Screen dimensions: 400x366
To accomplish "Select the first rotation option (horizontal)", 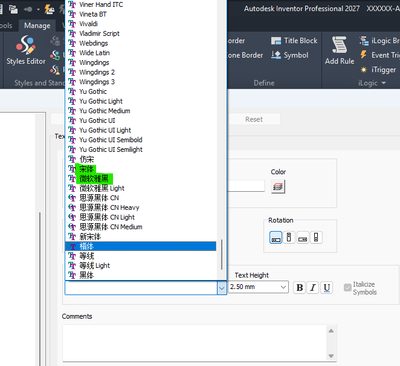I will (x=276, y=238).
